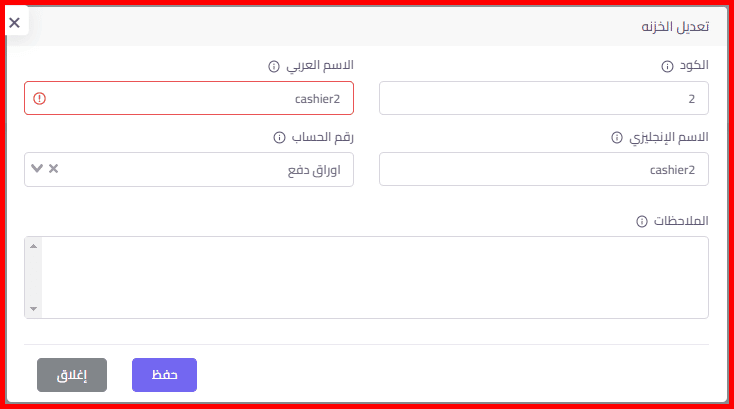Save changes with the حفظ button

click(x=164, y=375)
